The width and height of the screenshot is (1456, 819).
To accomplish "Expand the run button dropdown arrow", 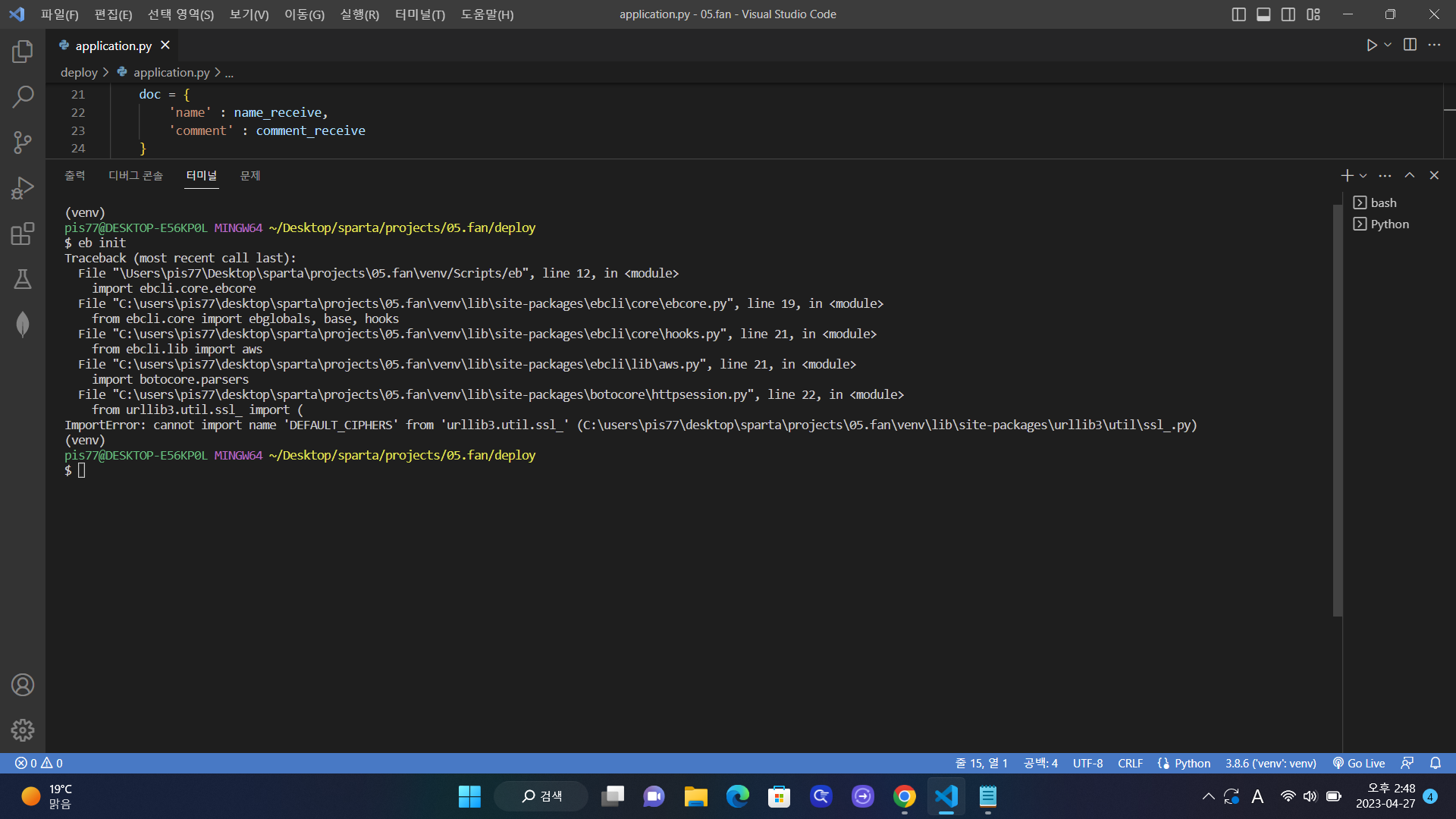I will pos(1388,45).
